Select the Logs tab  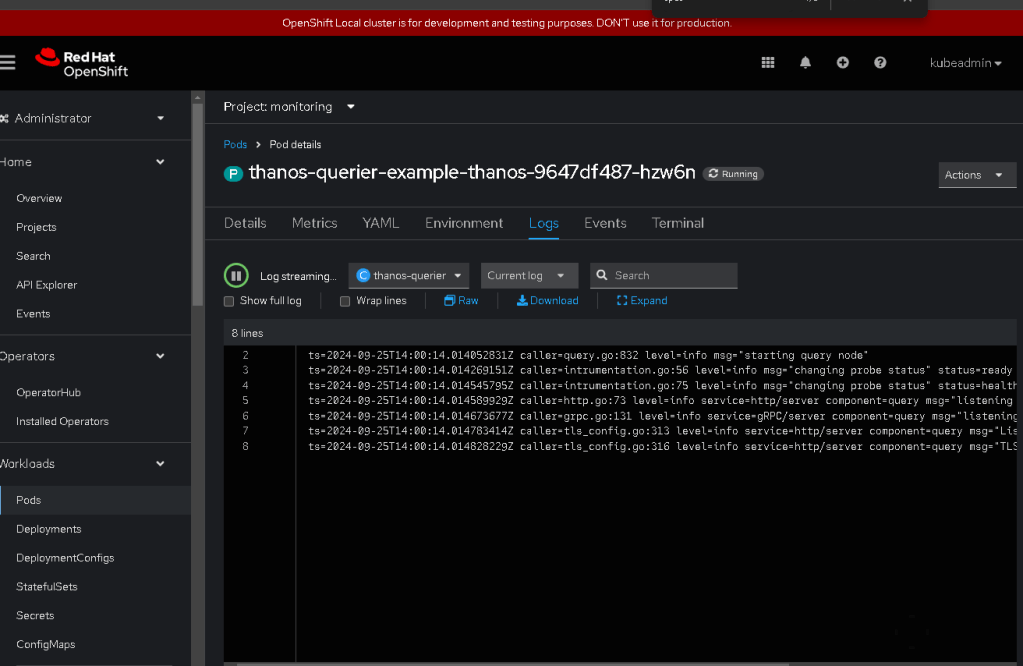543,223
